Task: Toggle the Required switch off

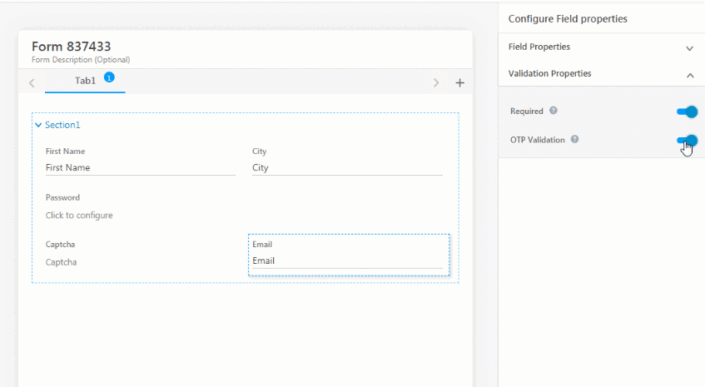Action: point(687,111)
